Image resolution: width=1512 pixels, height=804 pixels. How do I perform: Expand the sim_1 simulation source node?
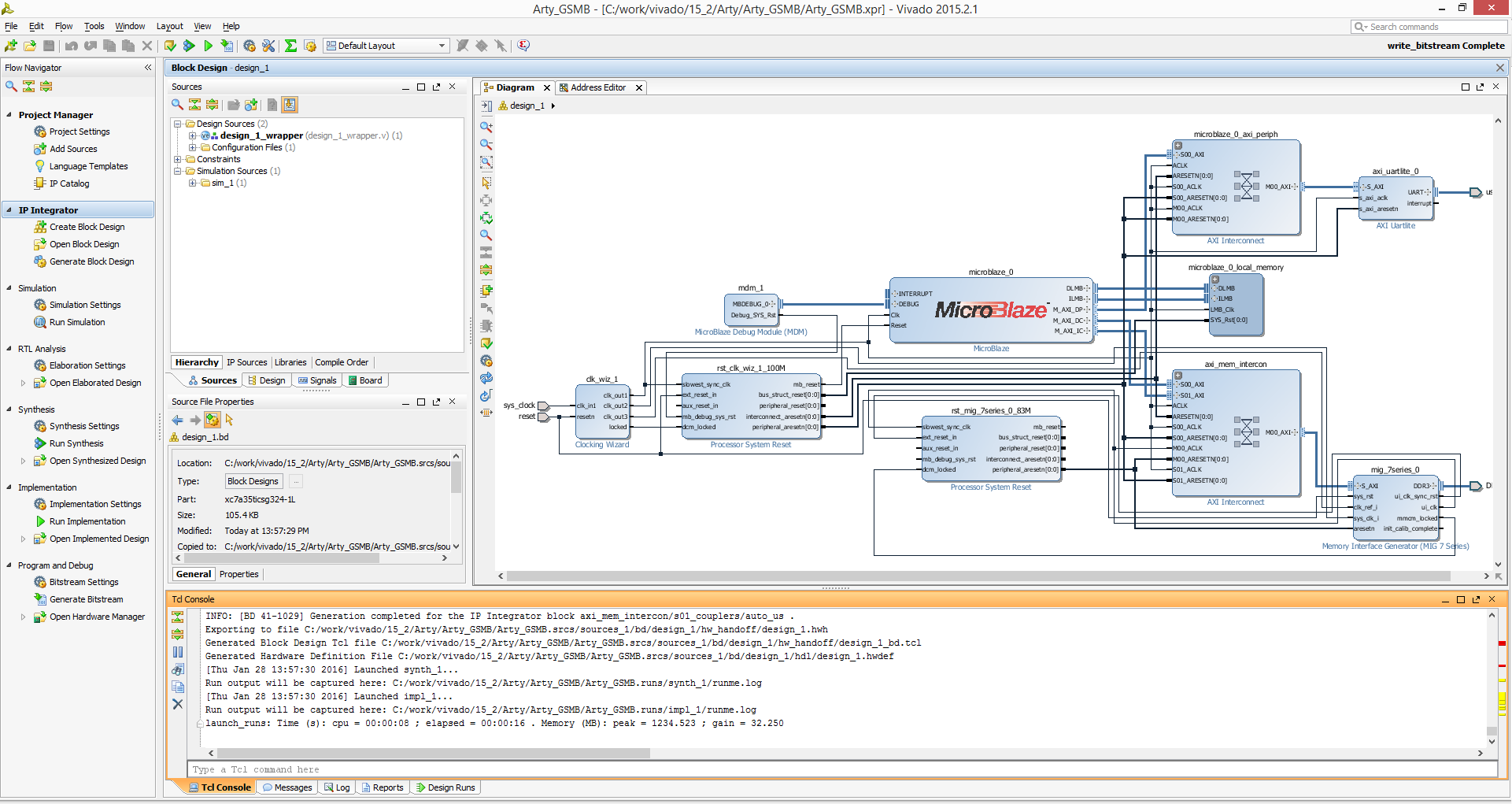[x=193, y=183]
